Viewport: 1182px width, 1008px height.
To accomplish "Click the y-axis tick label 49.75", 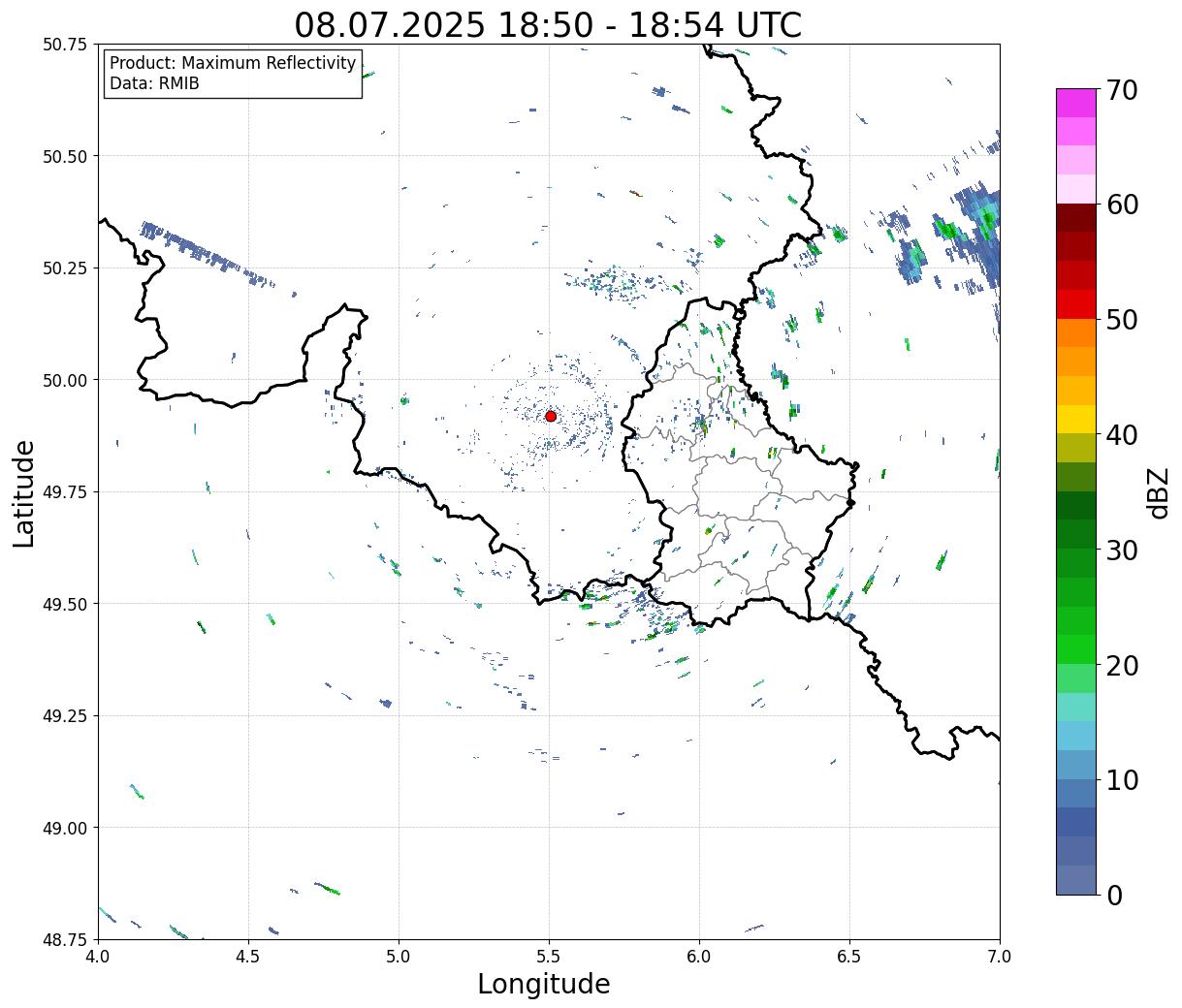I will click(65, 492).
